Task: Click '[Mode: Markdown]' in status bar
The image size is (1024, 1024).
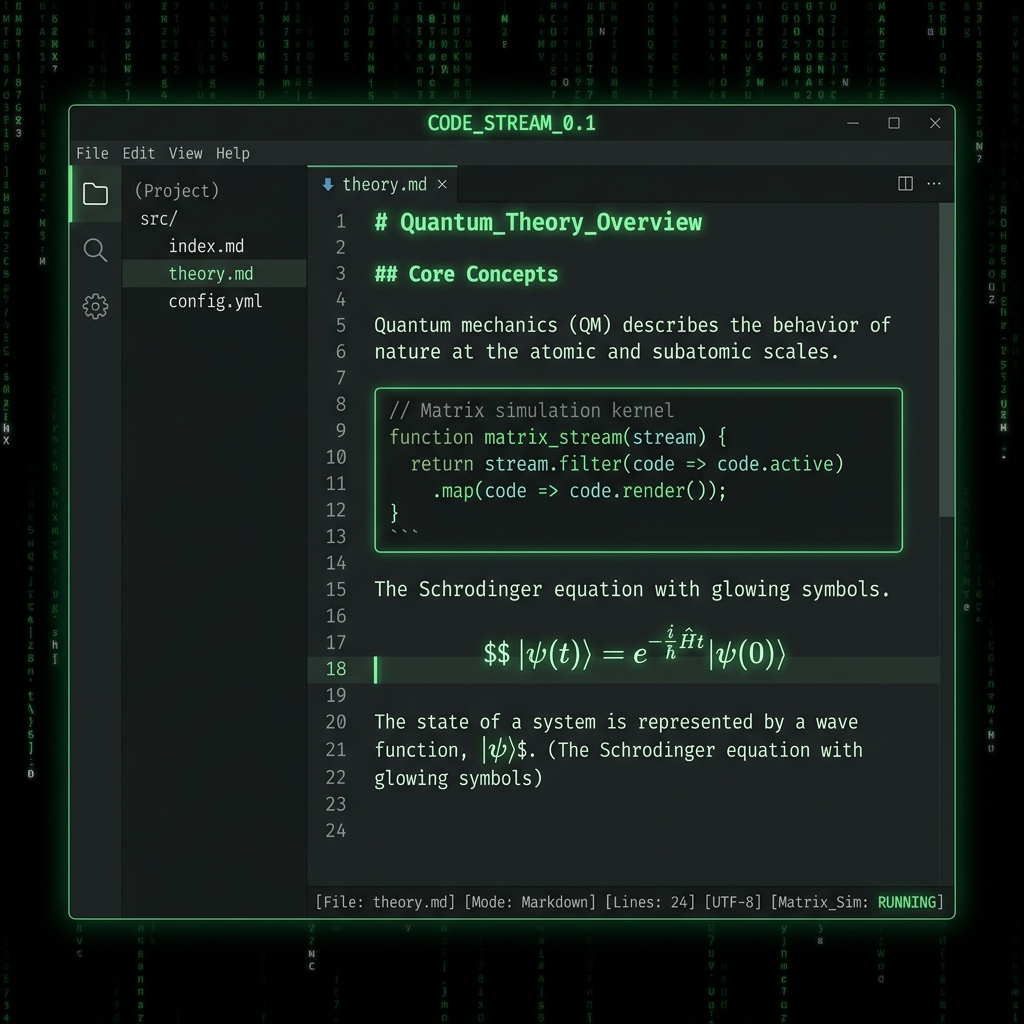Action: (530, 902)
